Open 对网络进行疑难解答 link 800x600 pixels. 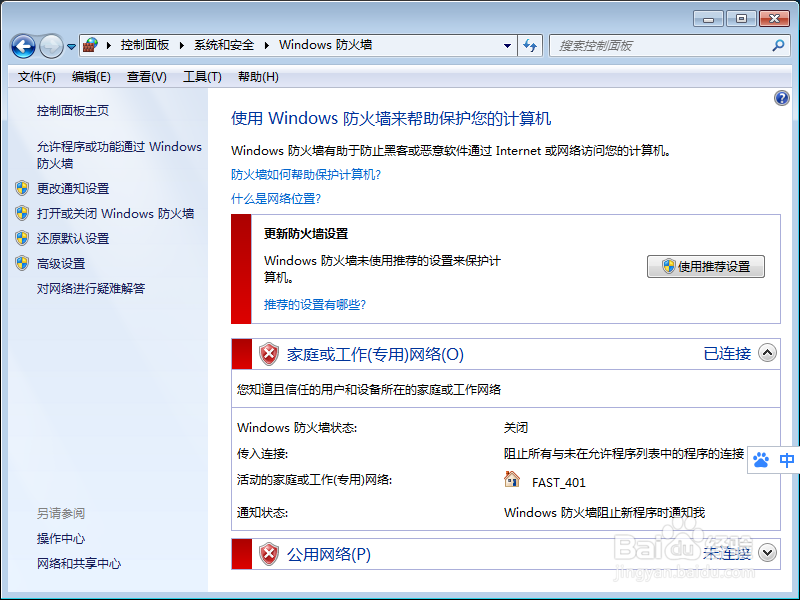coord(91,288)
